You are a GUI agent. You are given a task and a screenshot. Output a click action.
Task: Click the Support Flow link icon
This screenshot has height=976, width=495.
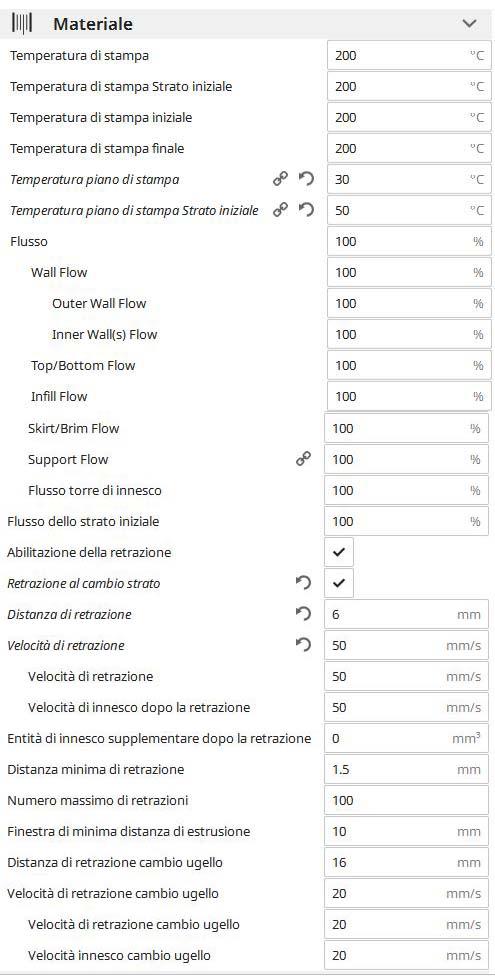pos(303,459)
